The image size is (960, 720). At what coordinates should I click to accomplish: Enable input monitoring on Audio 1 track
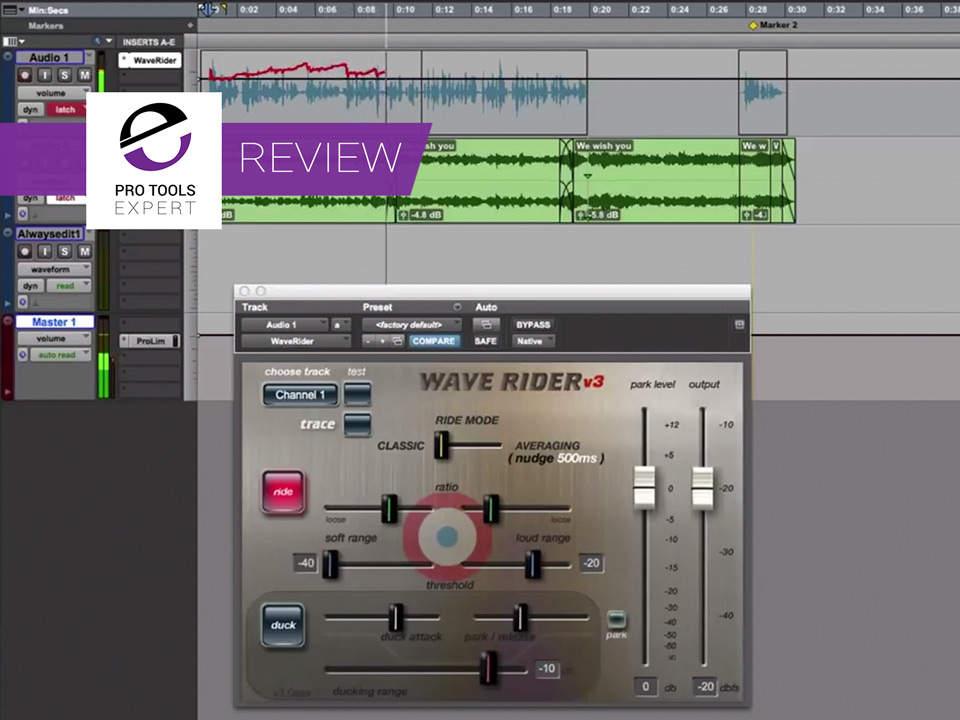click(45, 75)
